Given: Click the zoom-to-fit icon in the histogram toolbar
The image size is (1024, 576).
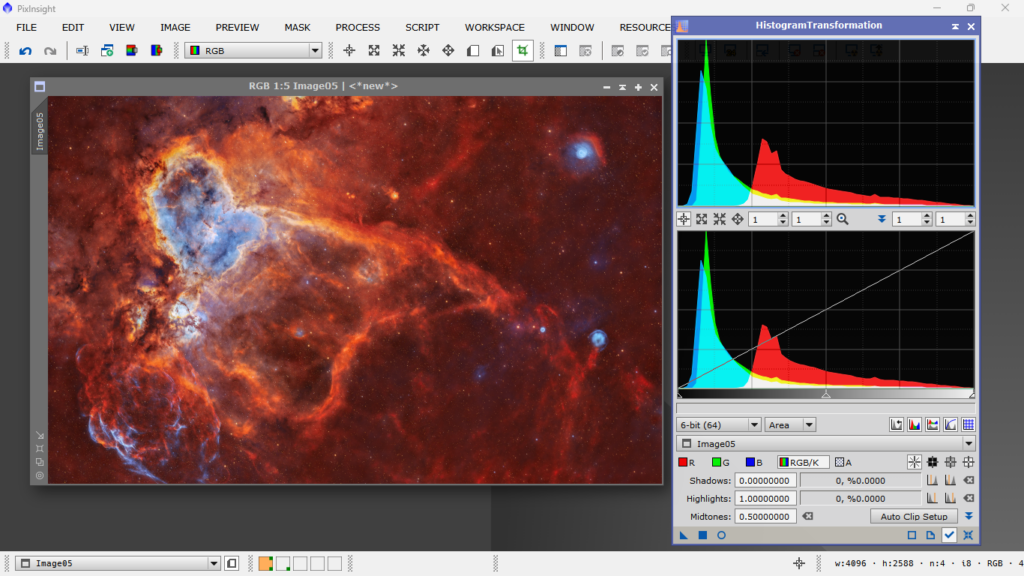Looking at the screenshot, I should click(701, 219).
